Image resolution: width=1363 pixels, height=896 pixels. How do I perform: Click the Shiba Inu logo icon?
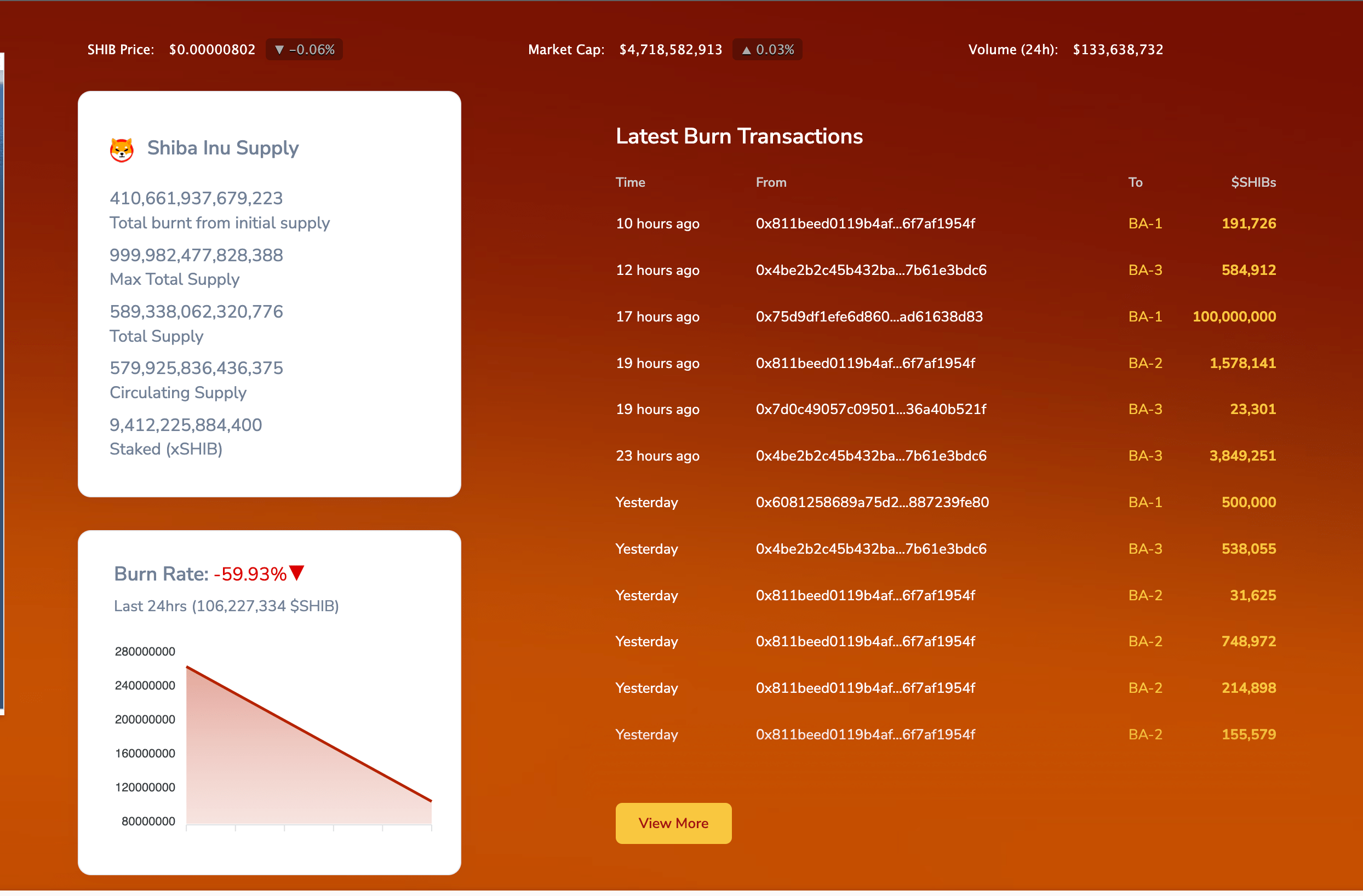coord(122,150)
